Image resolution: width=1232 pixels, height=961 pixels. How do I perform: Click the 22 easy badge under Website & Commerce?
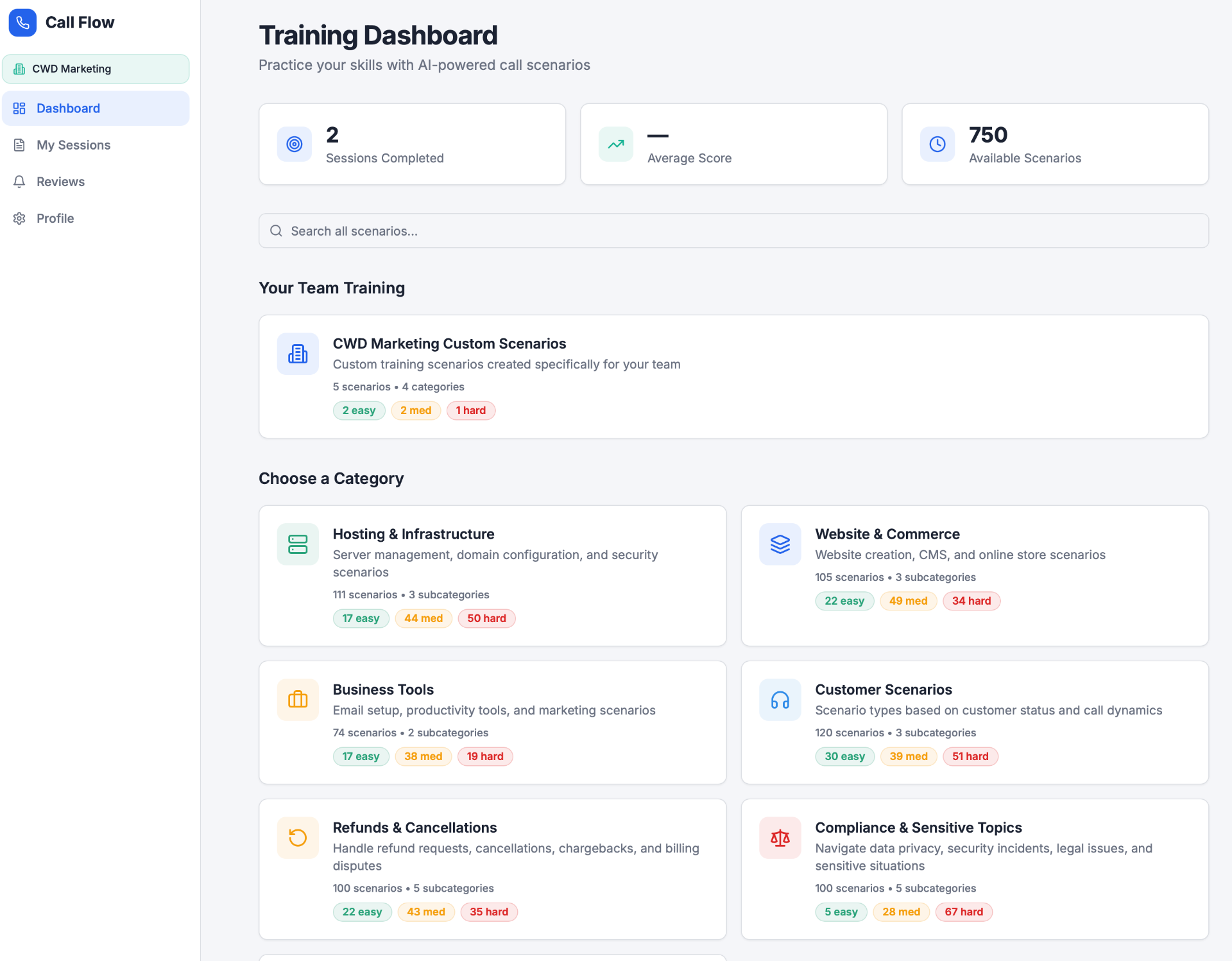844,602
